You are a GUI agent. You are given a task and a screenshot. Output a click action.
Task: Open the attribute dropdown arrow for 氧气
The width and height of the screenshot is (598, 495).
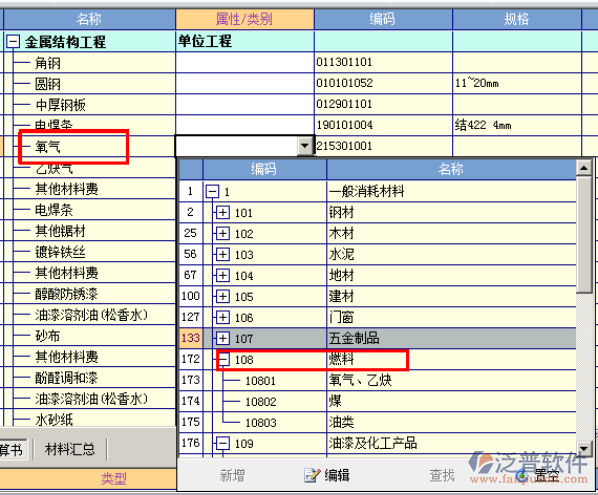point(305,146)
